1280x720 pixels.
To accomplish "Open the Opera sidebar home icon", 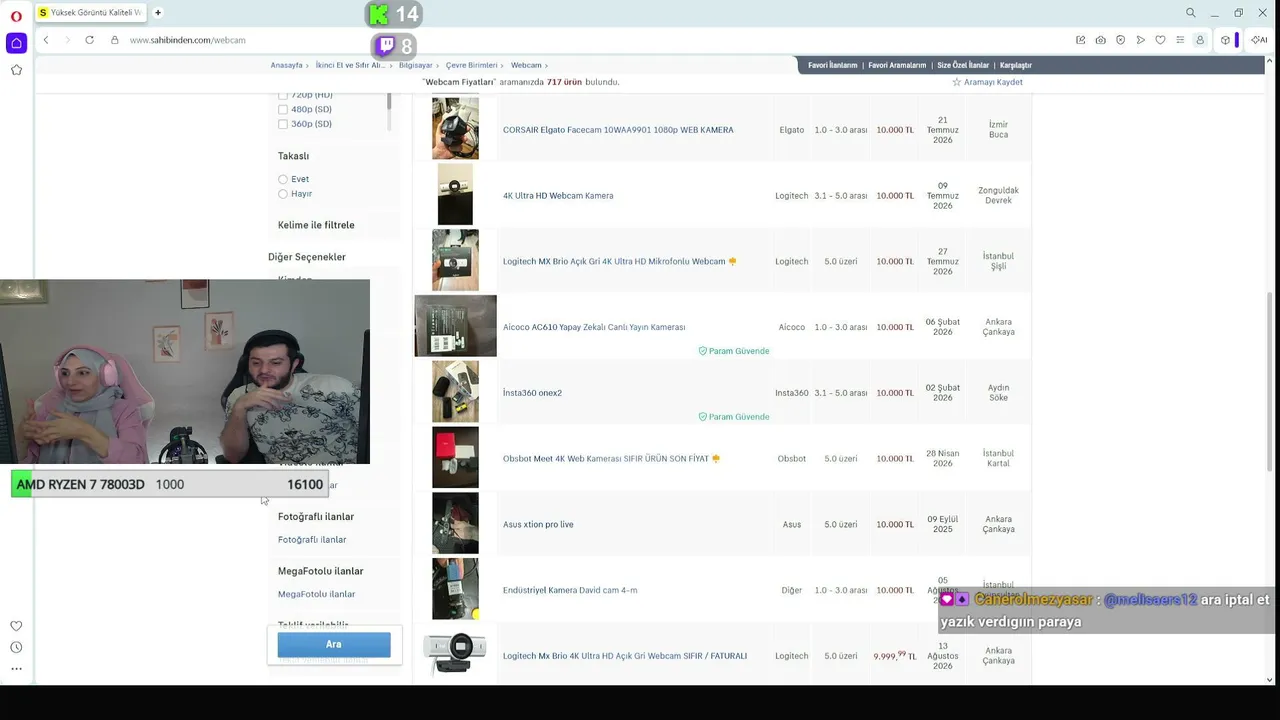I will point(16,43).
